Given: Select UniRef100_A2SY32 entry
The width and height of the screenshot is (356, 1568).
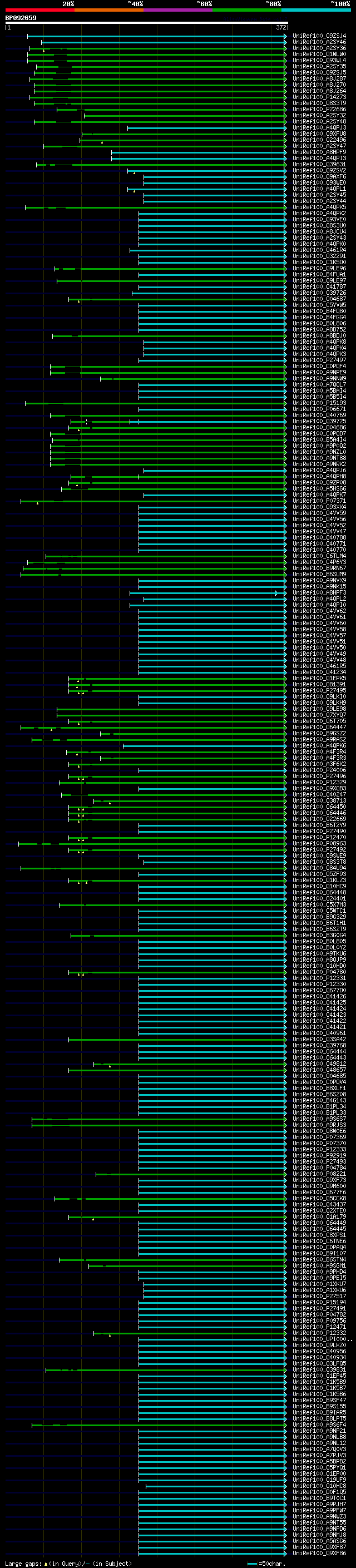Looking at the screenshot, I should [x=319, y=115].
